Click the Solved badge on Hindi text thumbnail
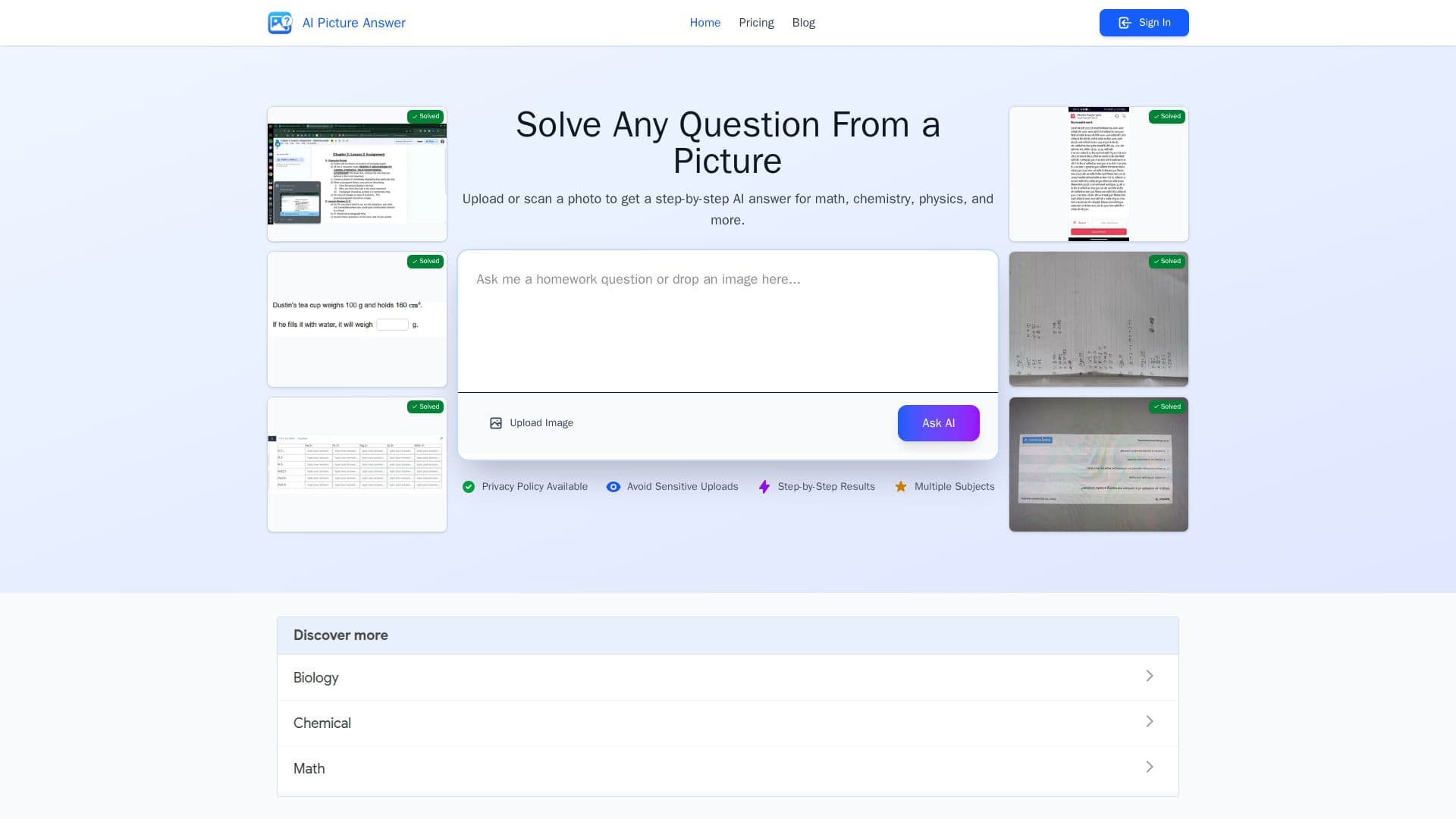 1167,117
